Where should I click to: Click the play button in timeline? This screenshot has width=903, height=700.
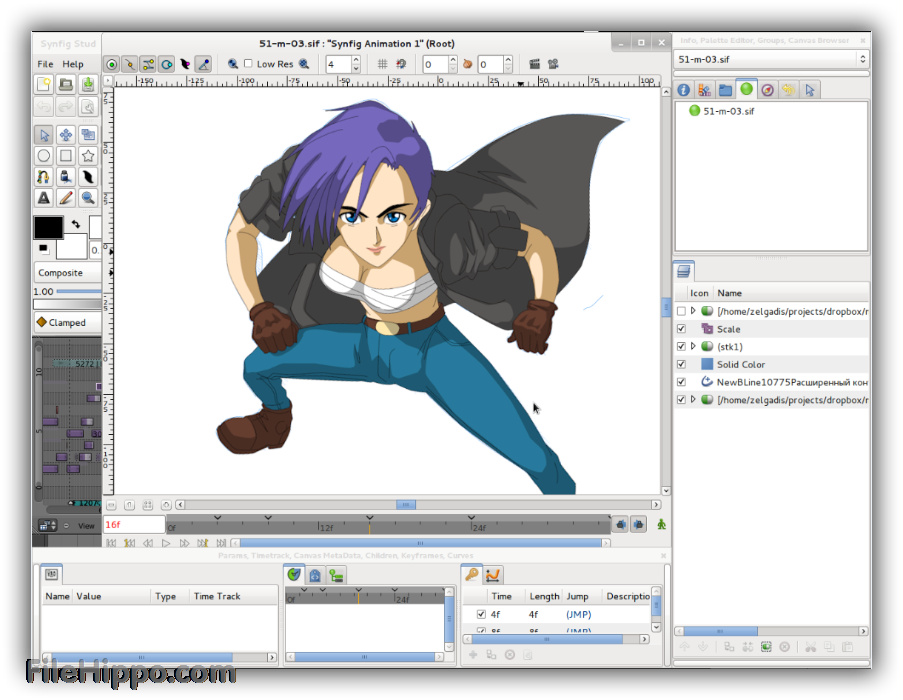tap(166, 543)
